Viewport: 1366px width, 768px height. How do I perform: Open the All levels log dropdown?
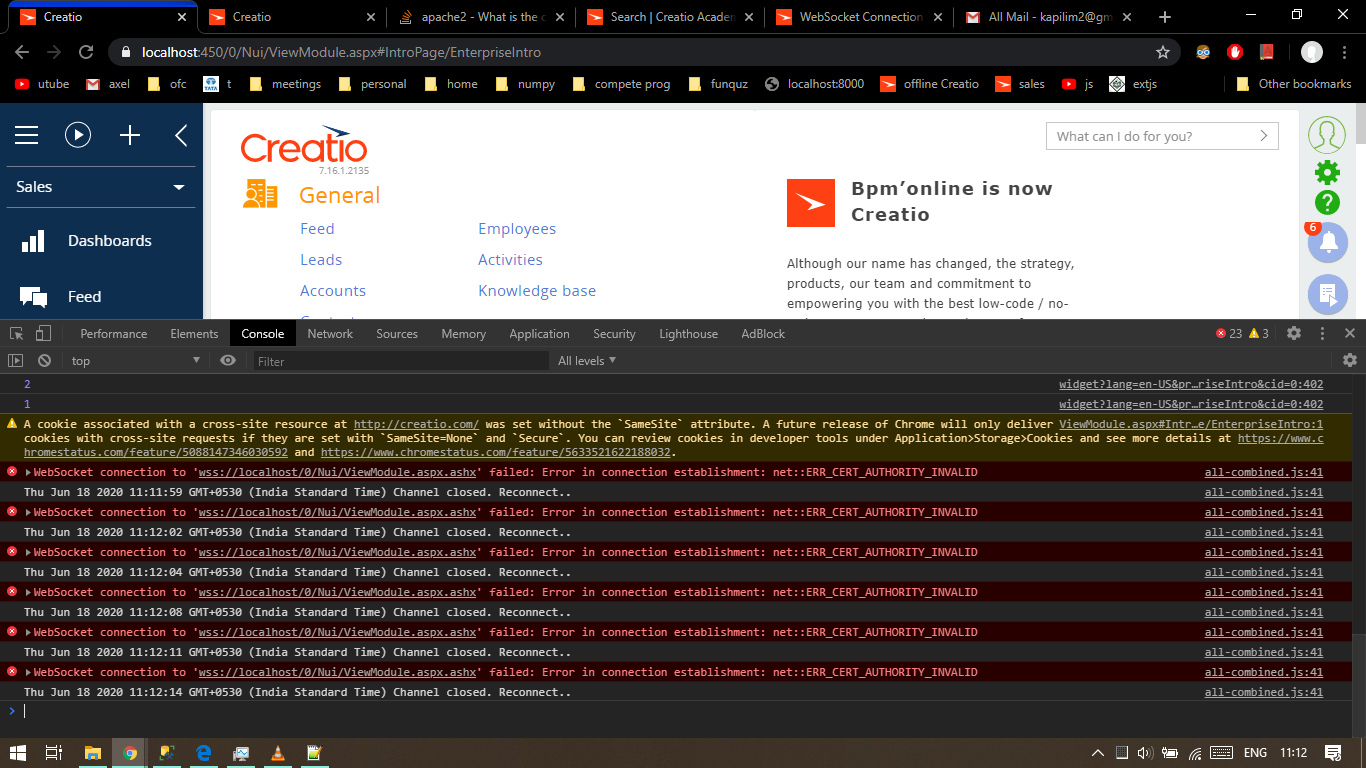click(x=587, y=360)
